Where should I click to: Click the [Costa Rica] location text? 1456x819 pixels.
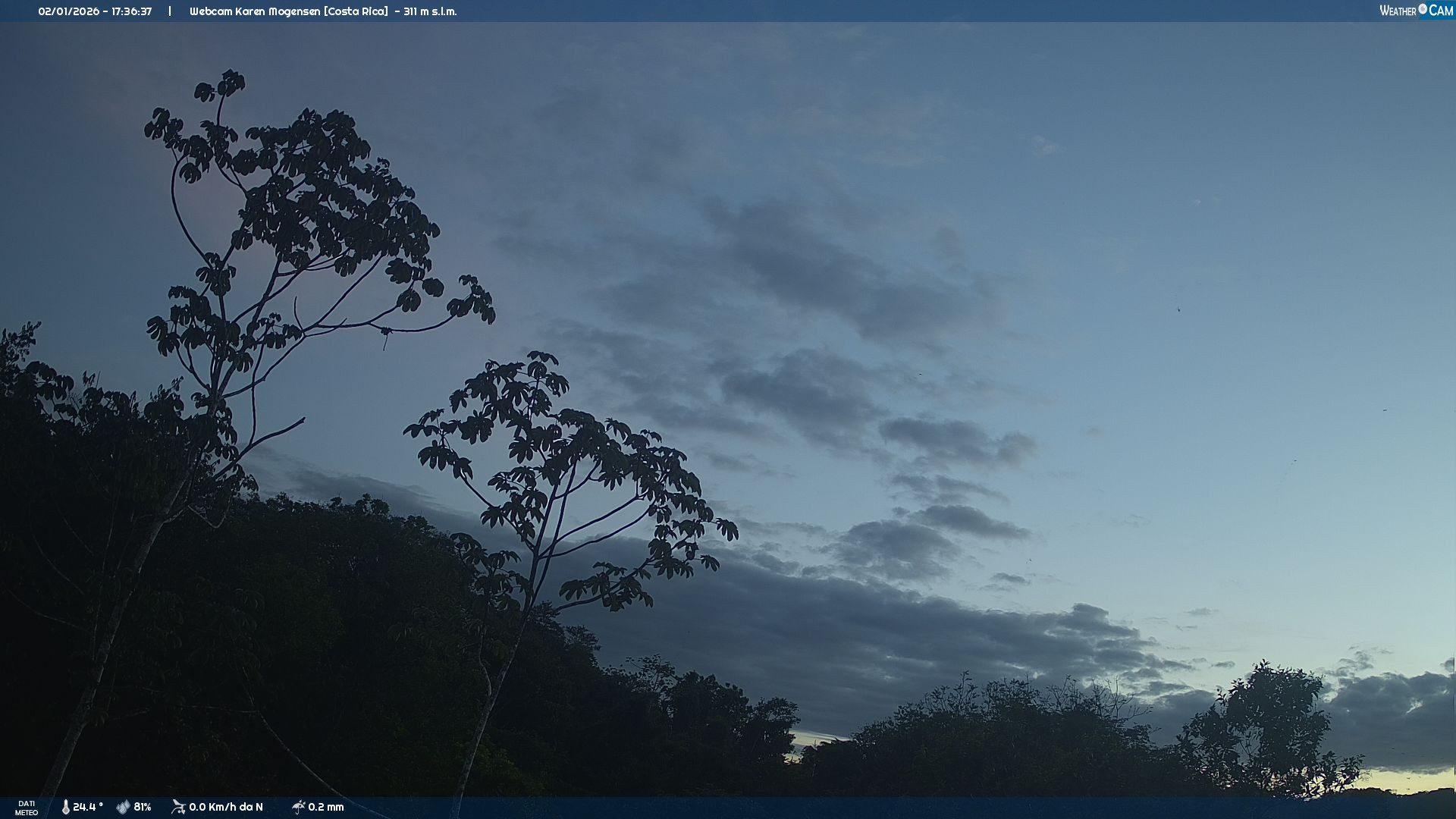[356, 11]
